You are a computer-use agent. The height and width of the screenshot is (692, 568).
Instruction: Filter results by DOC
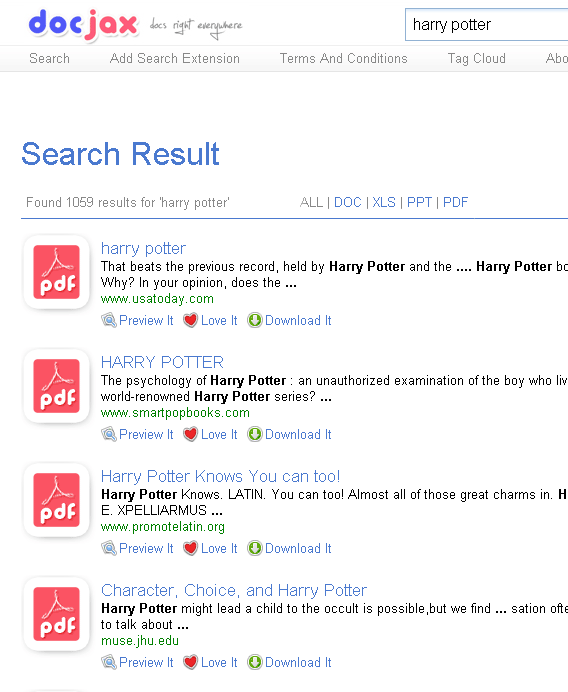(348, 202)
